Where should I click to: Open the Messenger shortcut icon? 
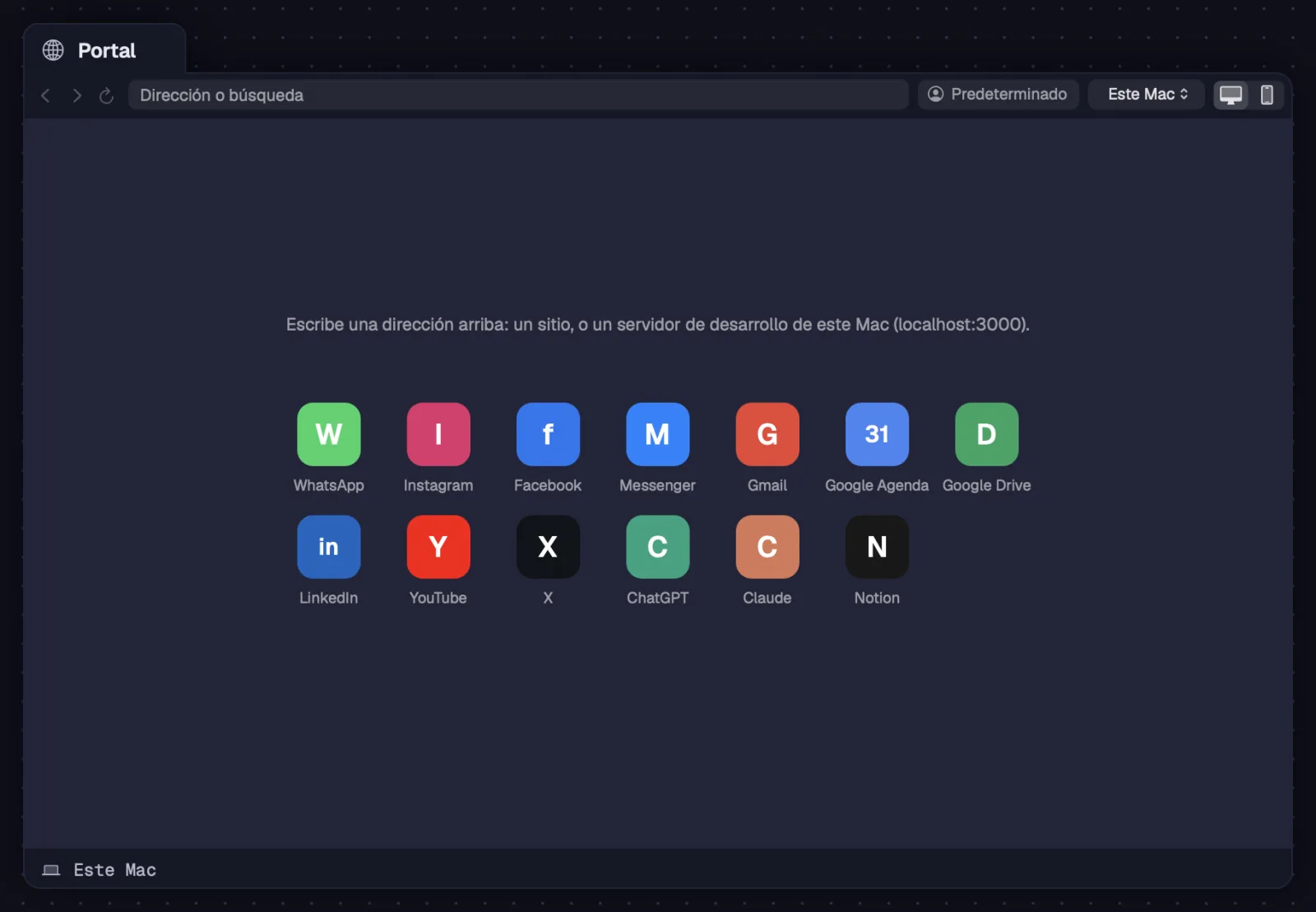[x=657, y=434]
